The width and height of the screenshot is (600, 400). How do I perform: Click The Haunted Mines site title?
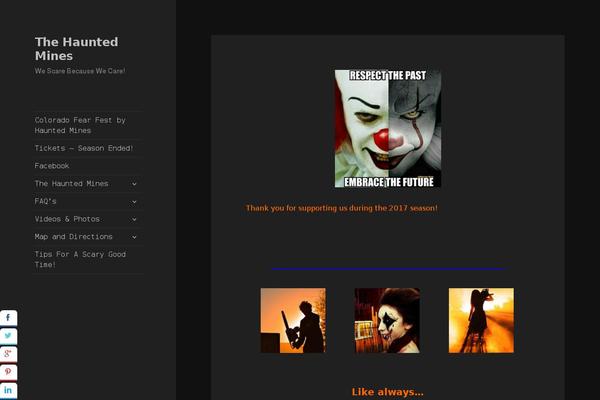point(77,49)
